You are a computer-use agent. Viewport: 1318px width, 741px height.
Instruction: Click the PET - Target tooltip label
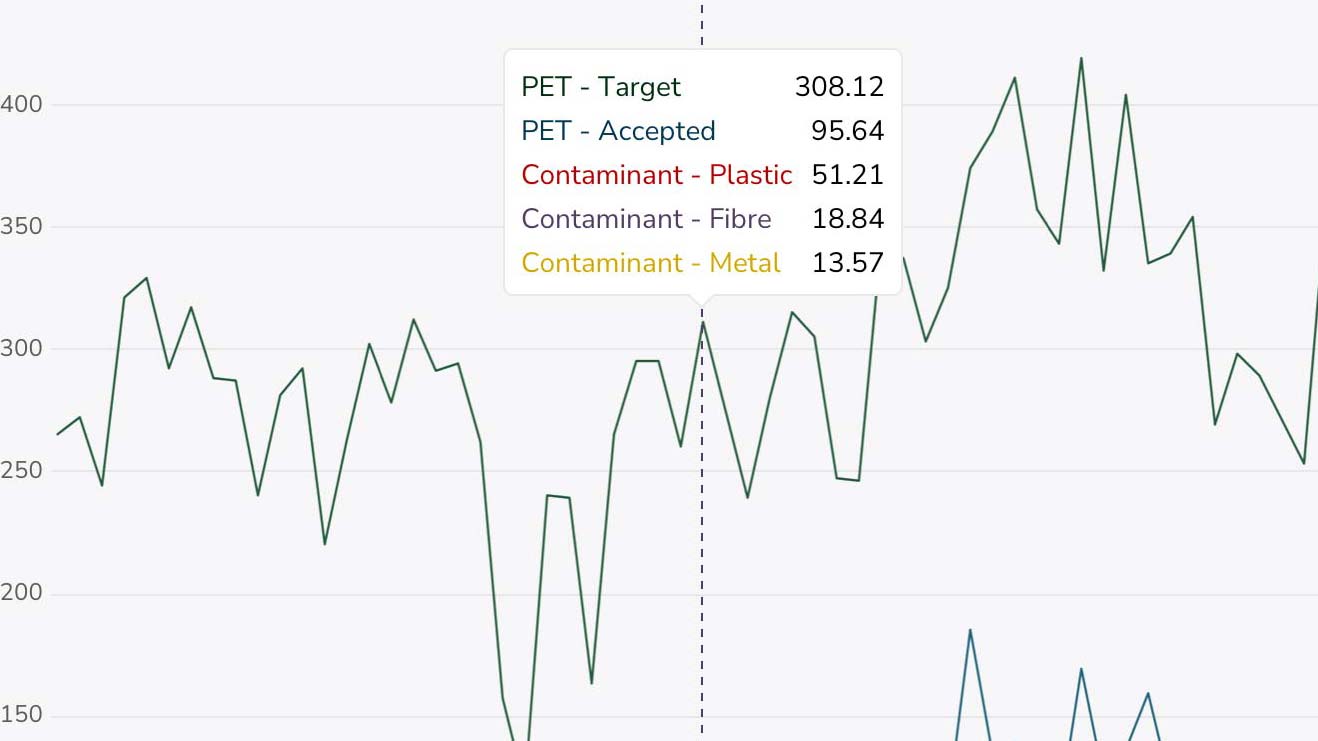[601, 87]
